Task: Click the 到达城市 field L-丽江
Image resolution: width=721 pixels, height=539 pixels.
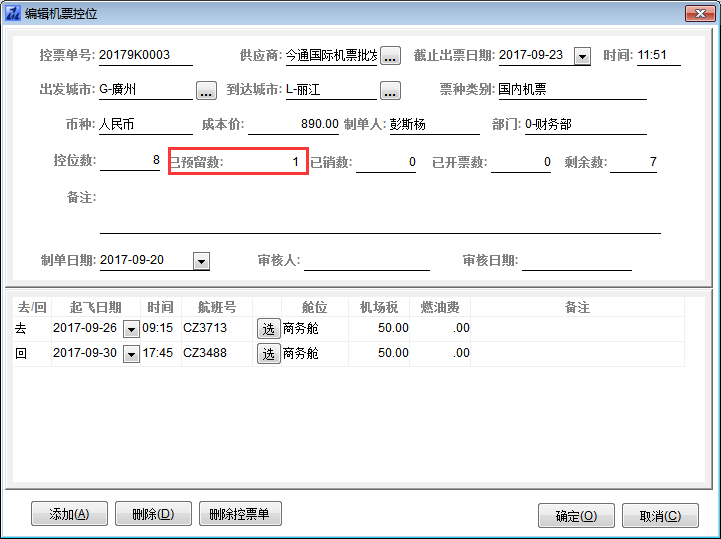Action: (x=332, y=90)
